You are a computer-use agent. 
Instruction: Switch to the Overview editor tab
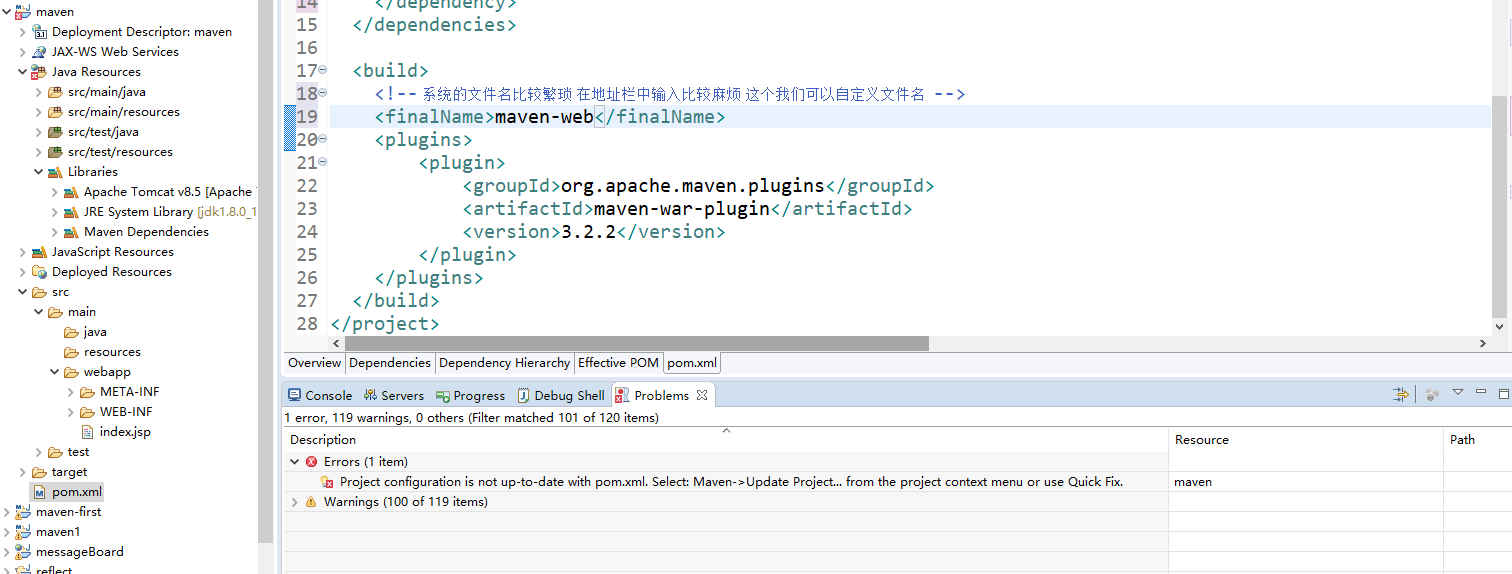[x=314, y=363]
